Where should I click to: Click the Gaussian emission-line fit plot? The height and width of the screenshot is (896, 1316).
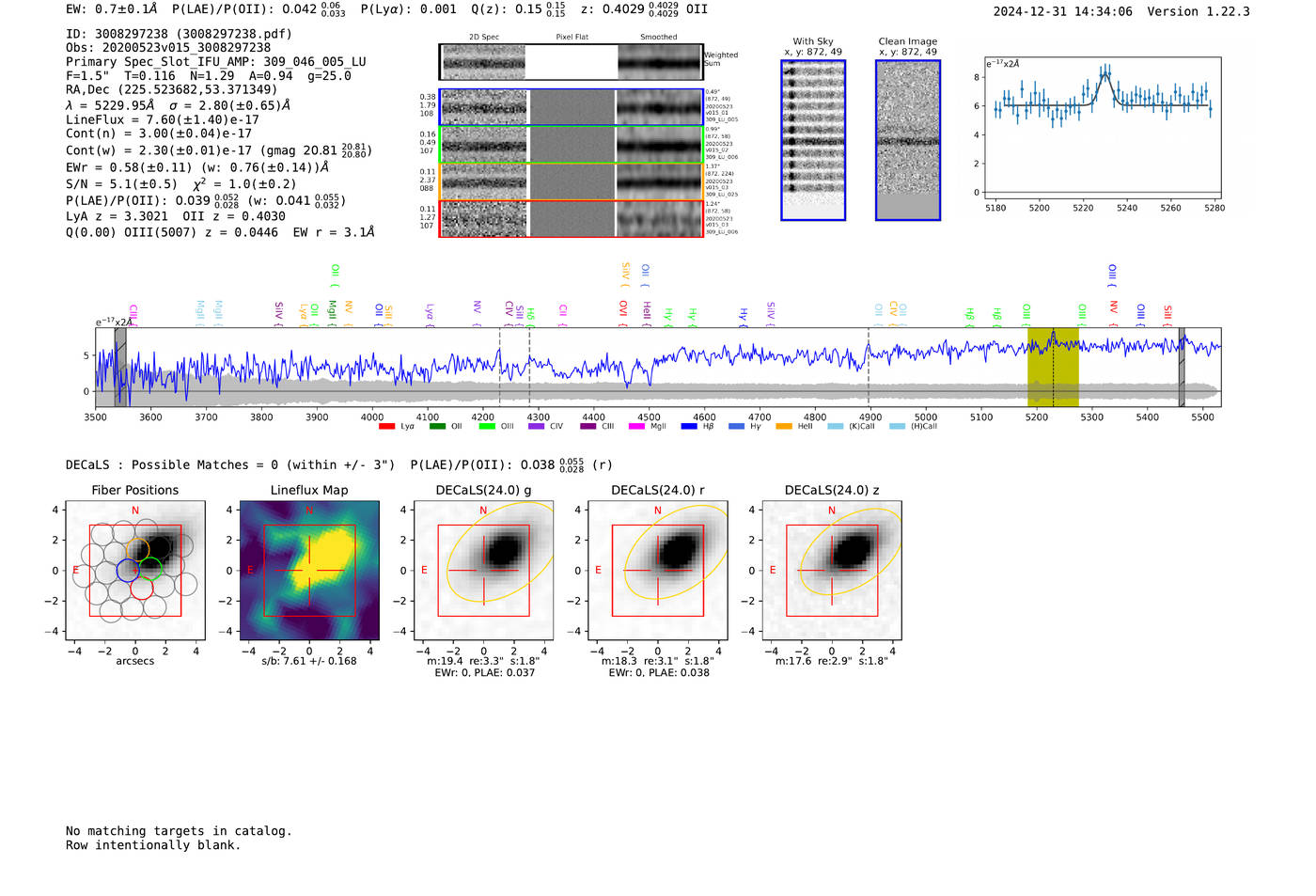coord(1103,128)
